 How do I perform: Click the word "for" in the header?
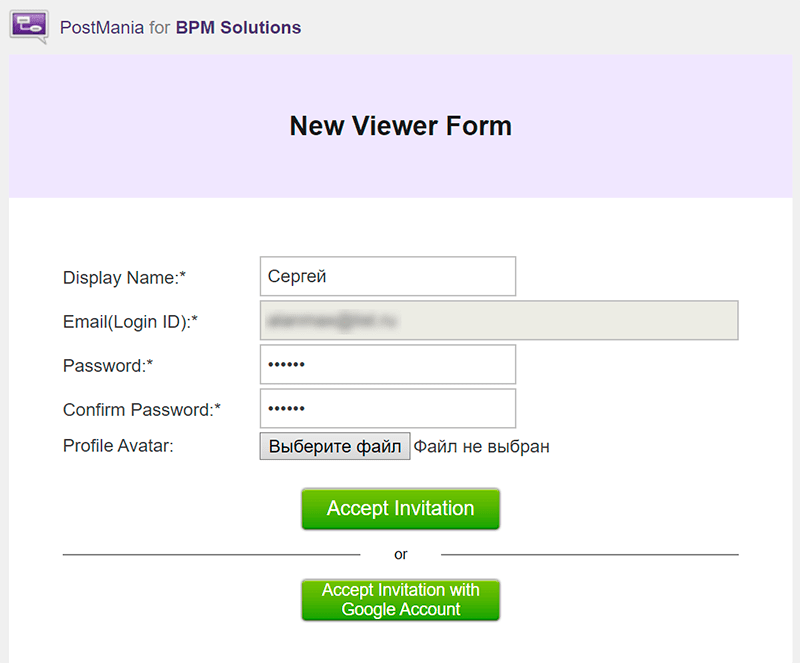(160, 28)
